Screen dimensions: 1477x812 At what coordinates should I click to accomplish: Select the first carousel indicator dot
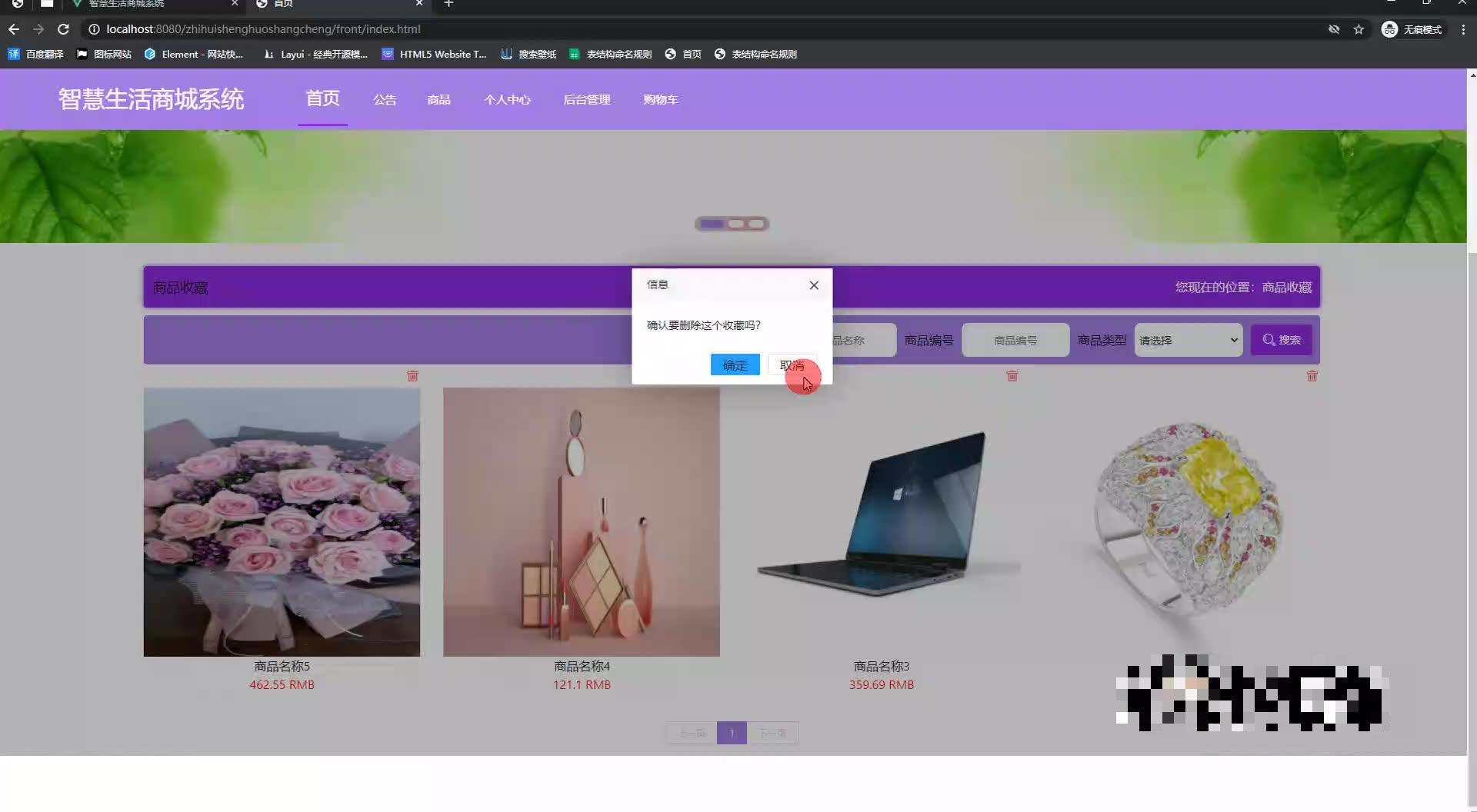[x=712, y=224]
